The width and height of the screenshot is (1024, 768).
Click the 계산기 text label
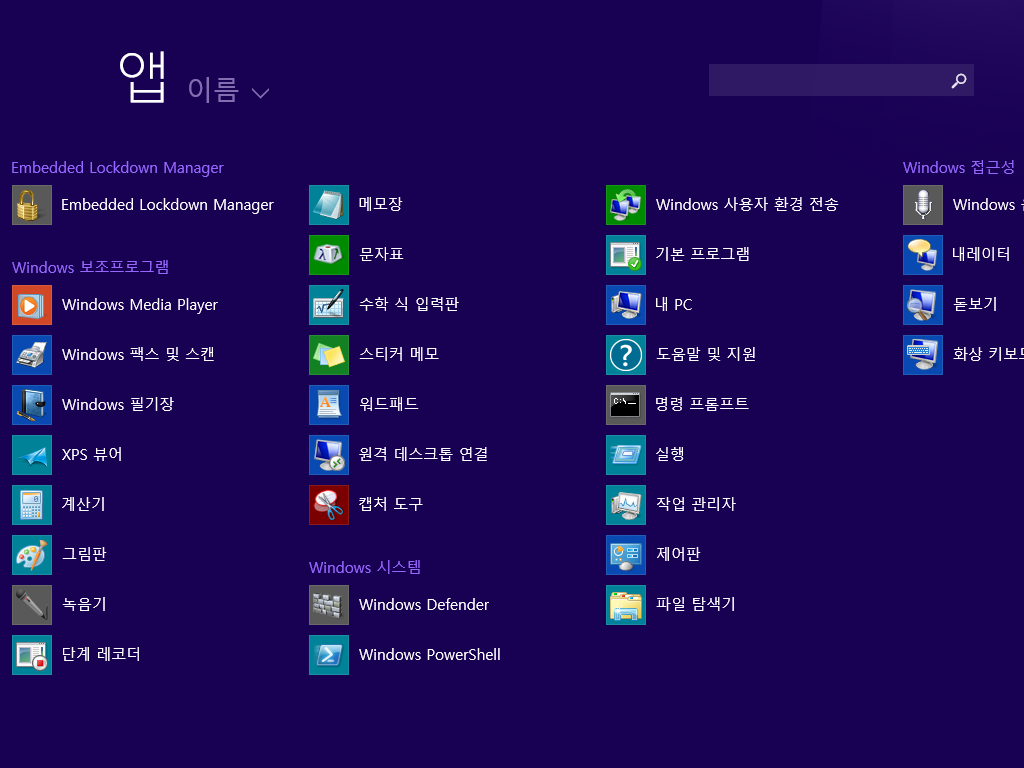[x=84, y=504]
